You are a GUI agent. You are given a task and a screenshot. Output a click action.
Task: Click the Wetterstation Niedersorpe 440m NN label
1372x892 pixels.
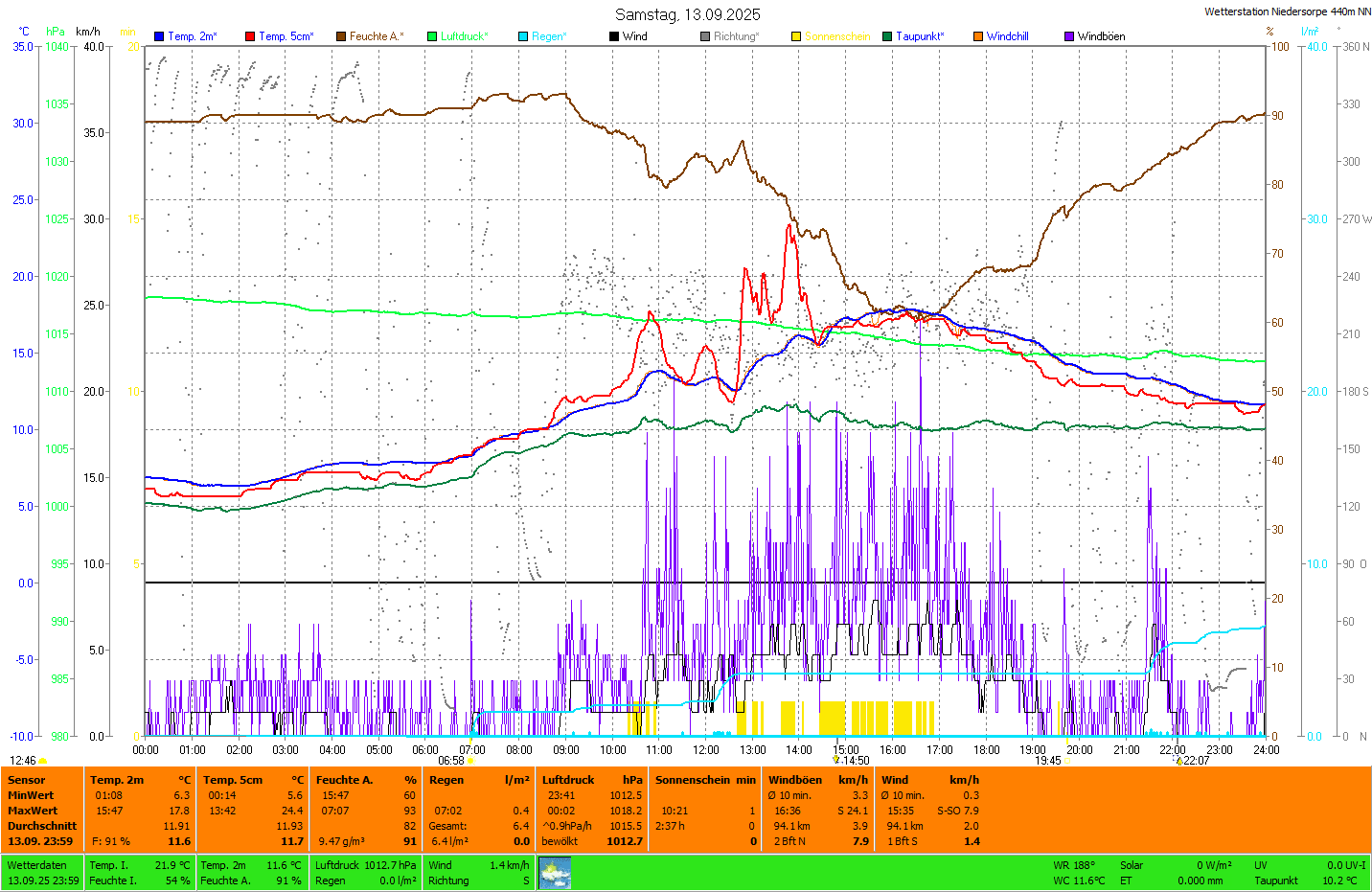(1287, 12)
